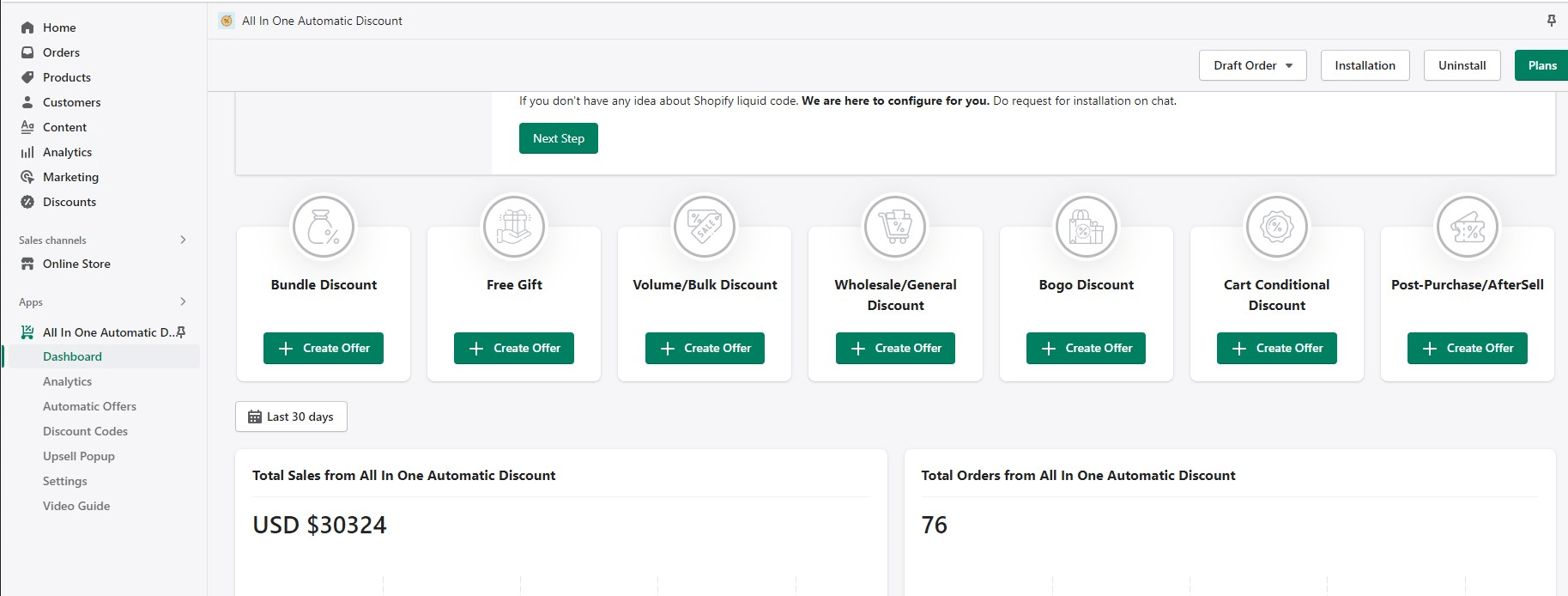
Task: Click the Bogo Discount shopping bag icon
Action: (x=1086, y=228)
